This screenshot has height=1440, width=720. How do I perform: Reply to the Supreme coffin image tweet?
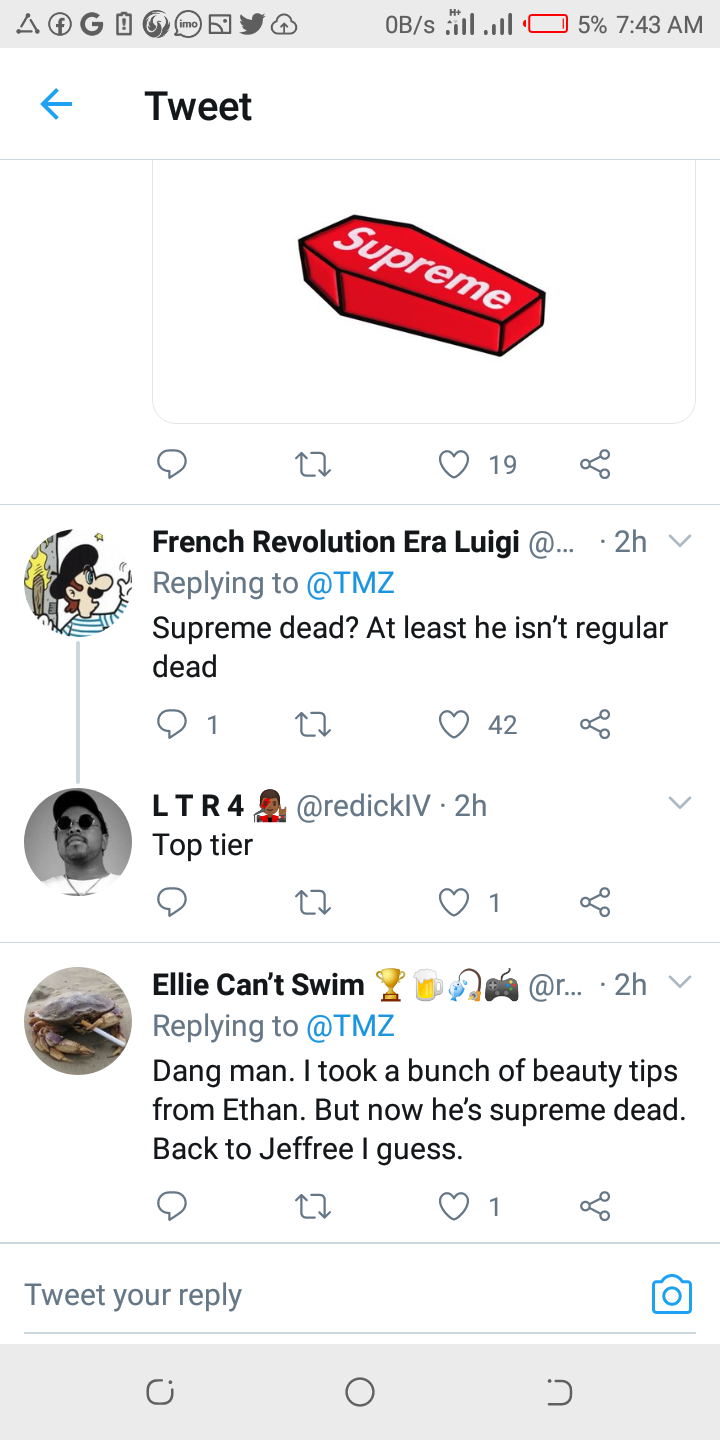coord(172,464)
